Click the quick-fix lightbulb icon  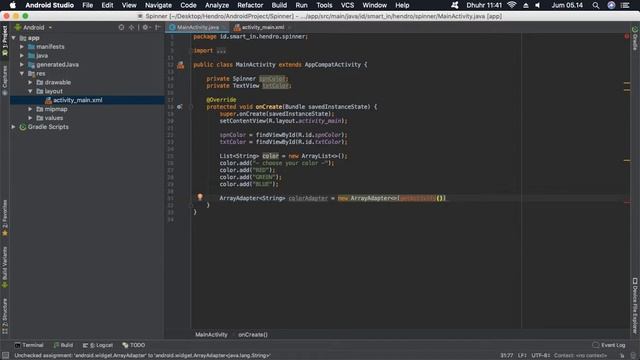(x=200, y=197)
